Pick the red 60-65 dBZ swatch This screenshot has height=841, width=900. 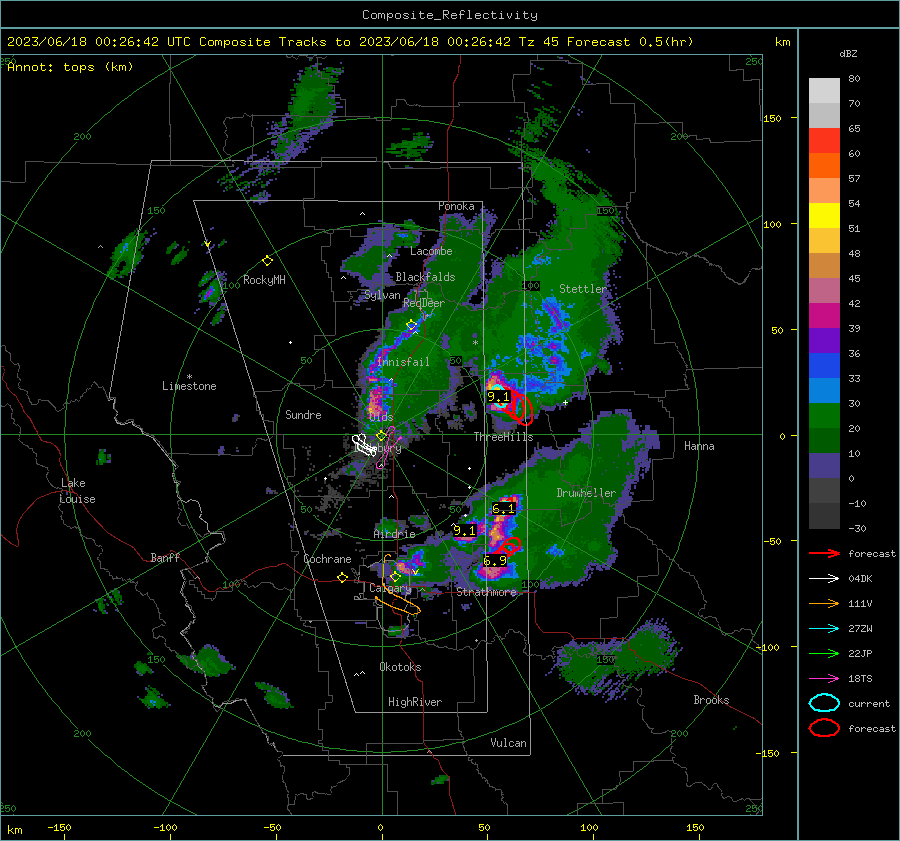[824, 141]
